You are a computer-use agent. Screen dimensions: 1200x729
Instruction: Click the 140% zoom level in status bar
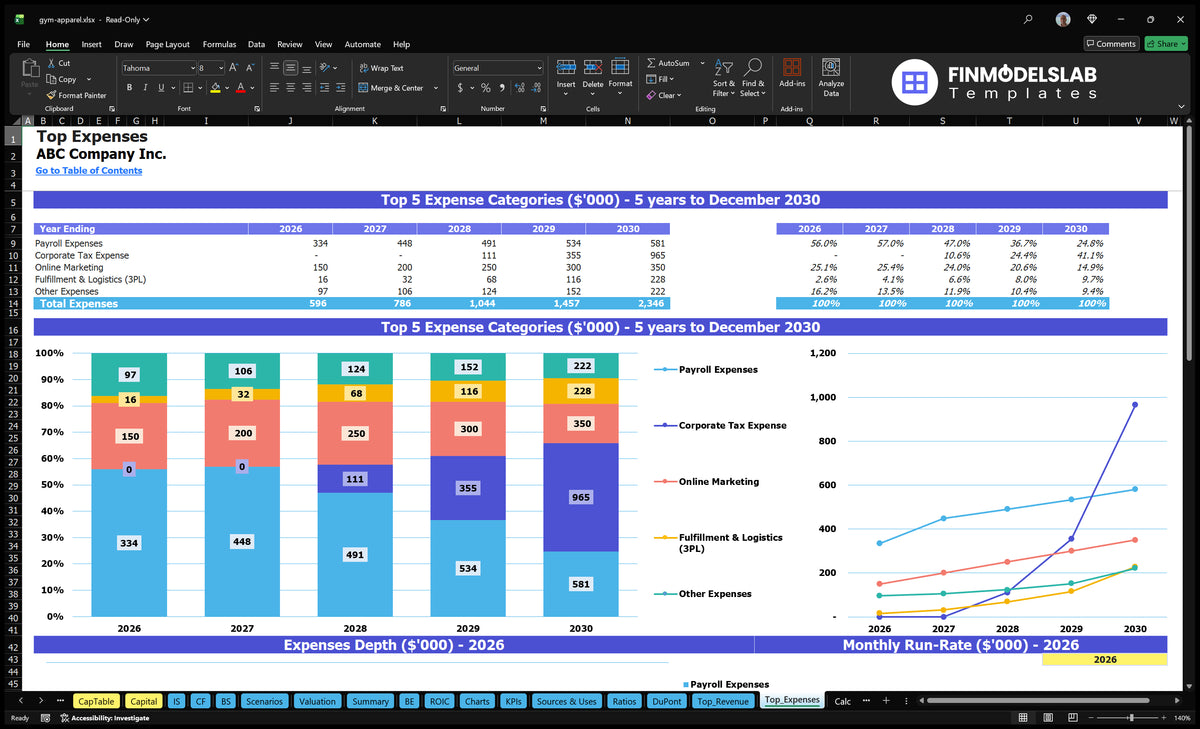(1184, 718)
